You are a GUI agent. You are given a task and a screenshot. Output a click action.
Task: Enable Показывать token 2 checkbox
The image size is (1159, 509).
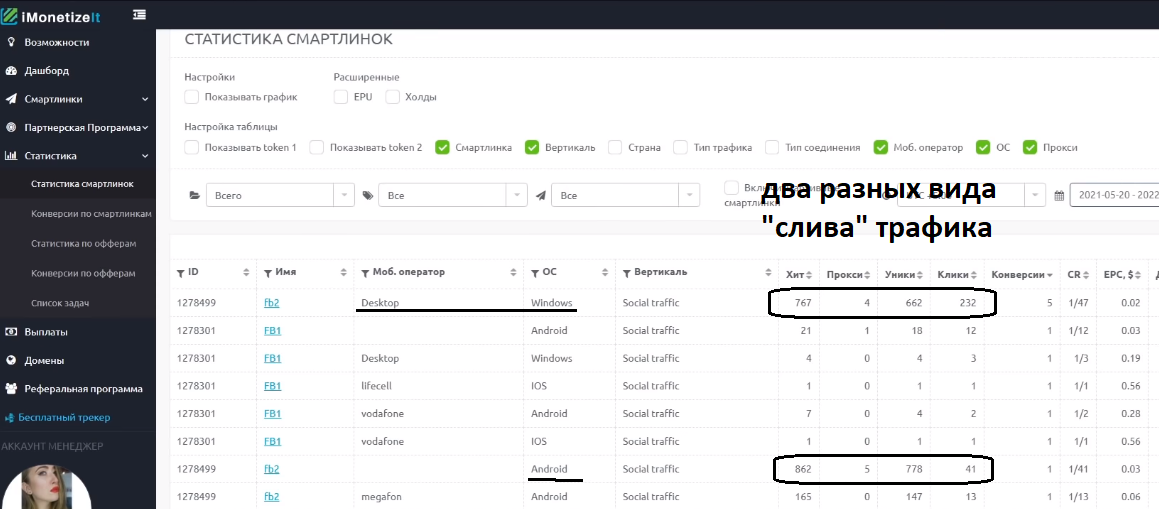click(317, 147)
